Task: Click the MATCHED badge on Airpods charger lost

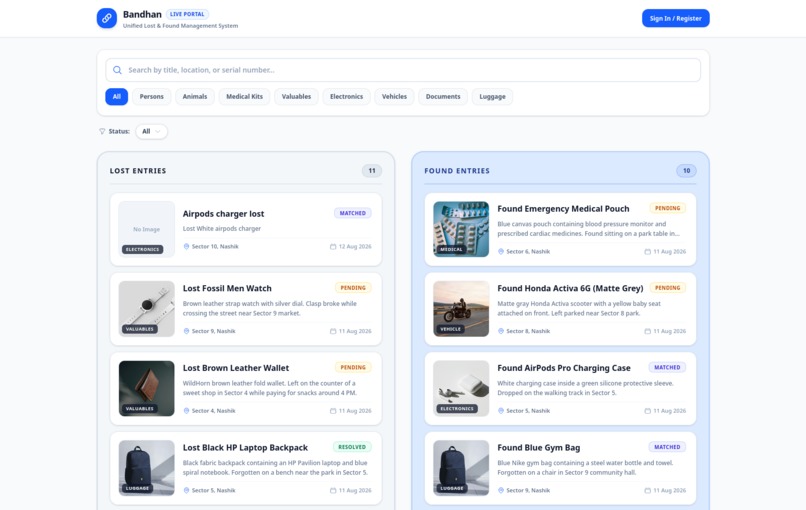Action: pos(353,213)
